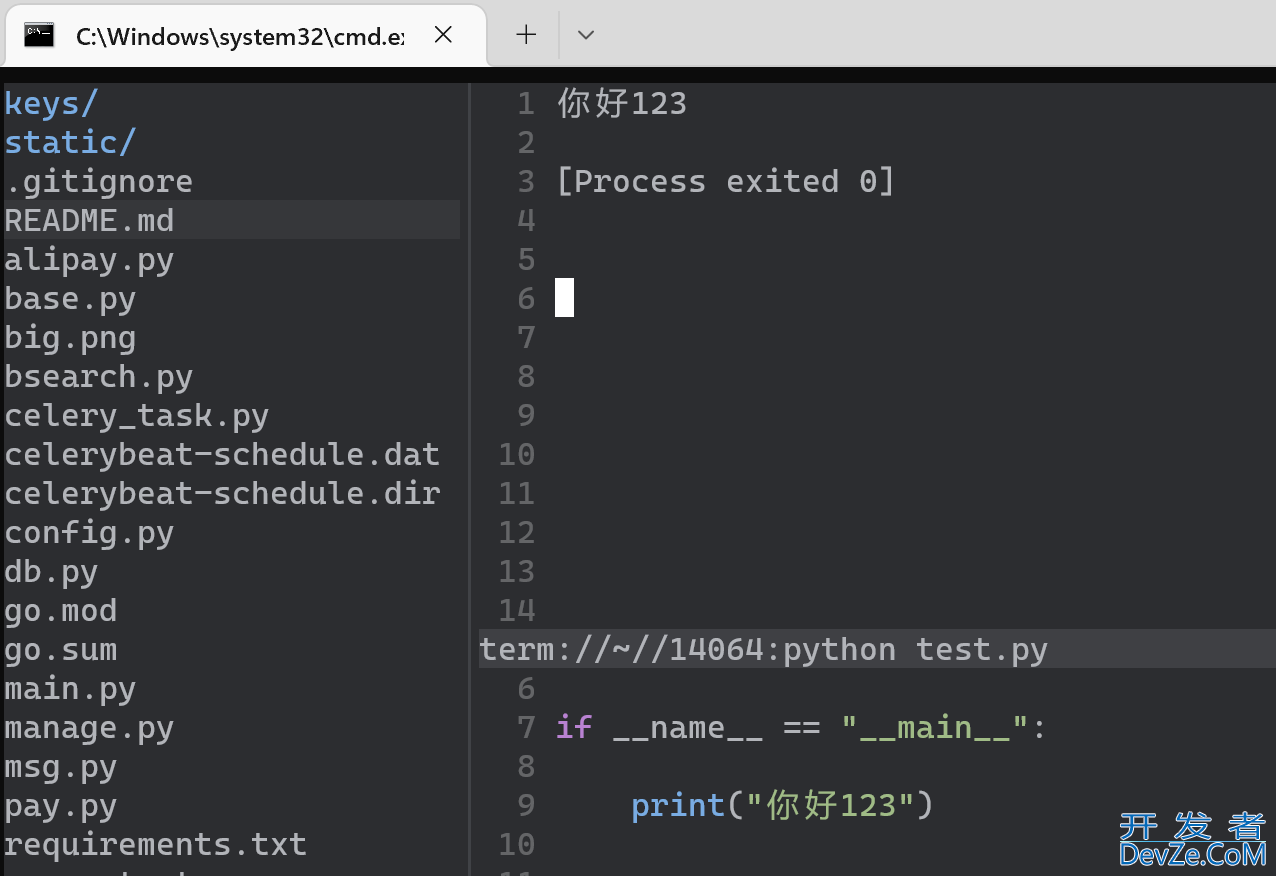Select README.md in the file list
The width and height of the screenshot is (1276, 876).
(x=232, y=220)
